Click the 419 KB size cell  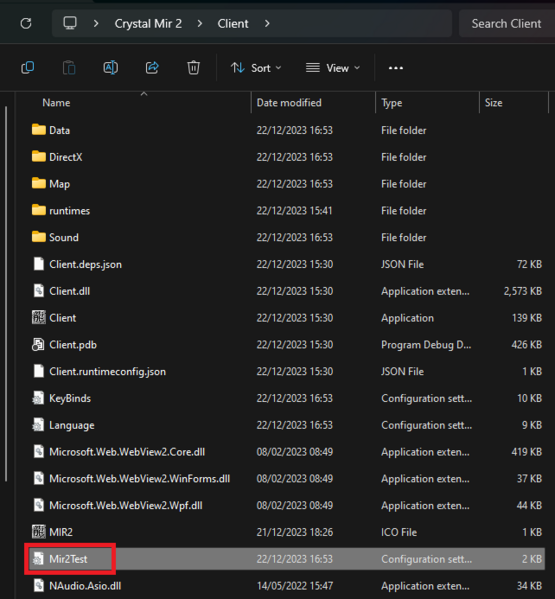point(527,452)
